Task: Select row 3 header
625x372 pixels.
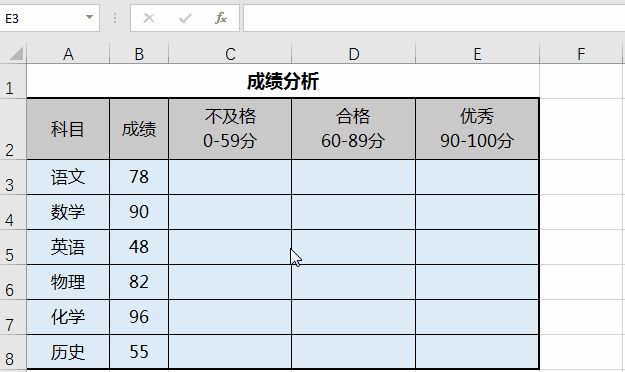Action: click(13, 177)
